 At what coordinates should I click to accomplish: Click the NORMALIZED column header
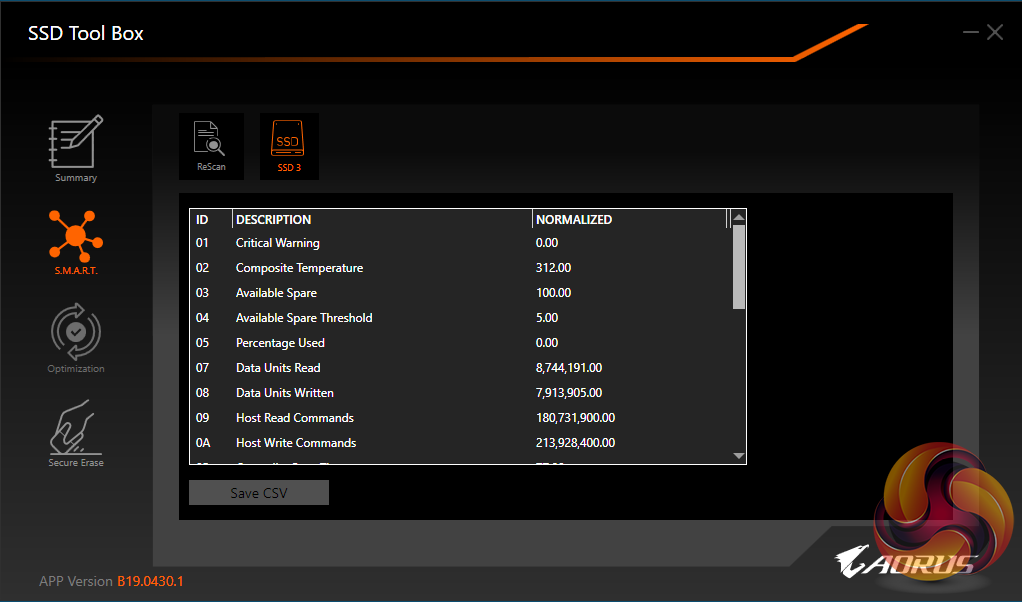[x=629, y=220]
